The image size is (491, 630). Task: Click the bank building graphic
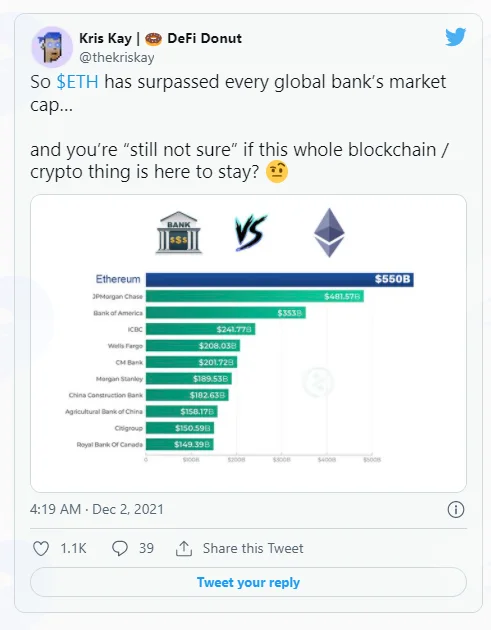coord(179,233)
